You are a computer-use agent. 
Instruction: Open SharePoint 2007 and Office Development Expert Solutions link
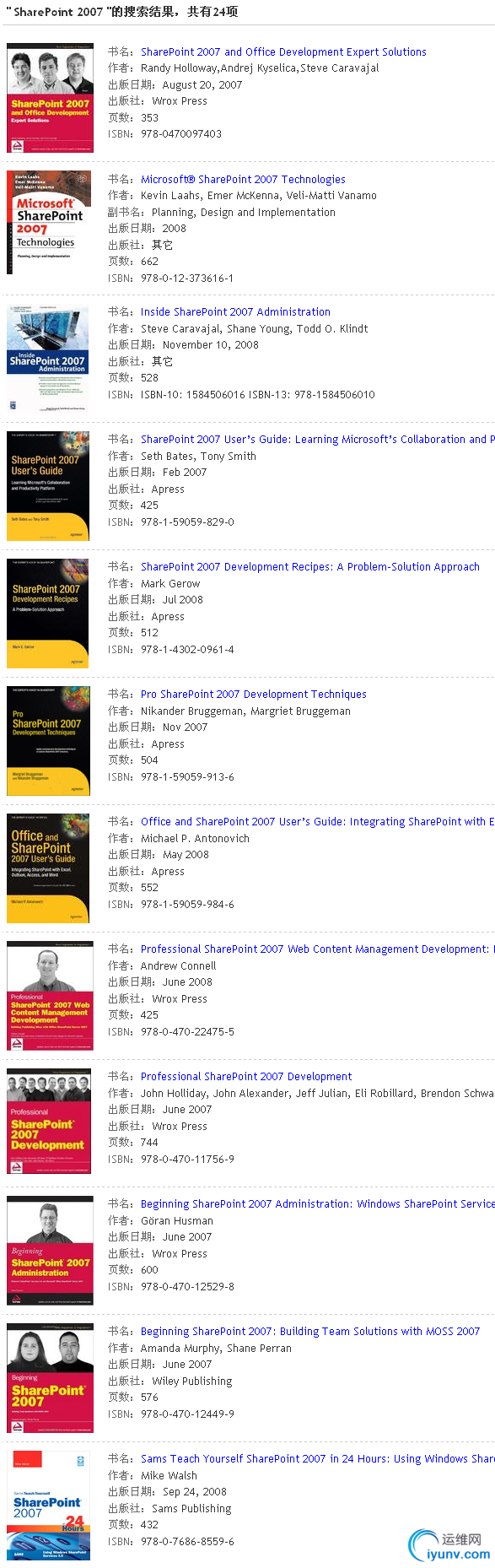click(283, 51)
